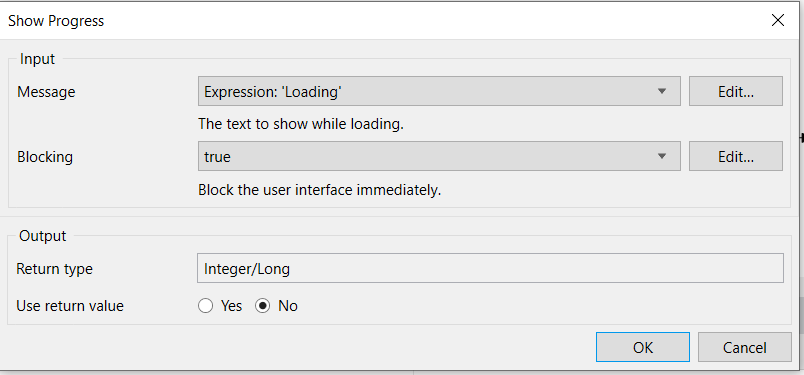Expand the Blocking dropdown arrow
This screenshot has width=804, height=375.
pyautogui.click(x=661, y=156)
